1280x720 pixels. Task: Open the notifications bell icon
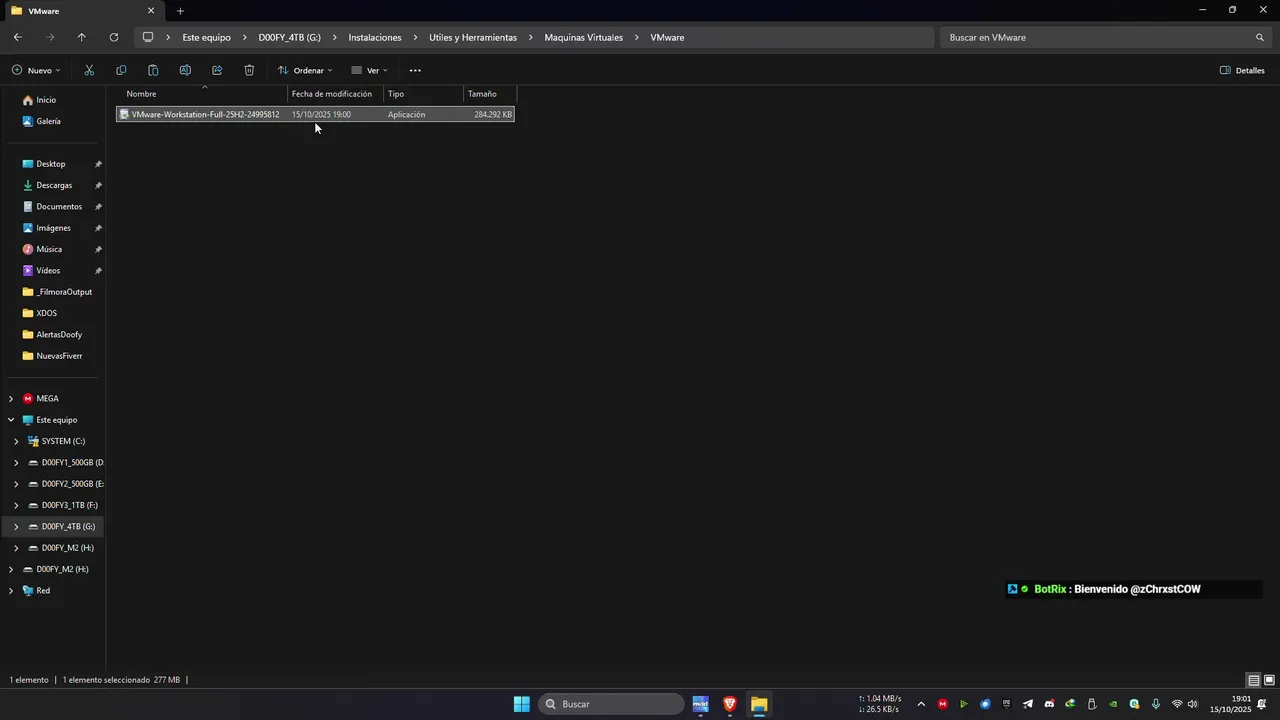click(x=1262, y=704)
